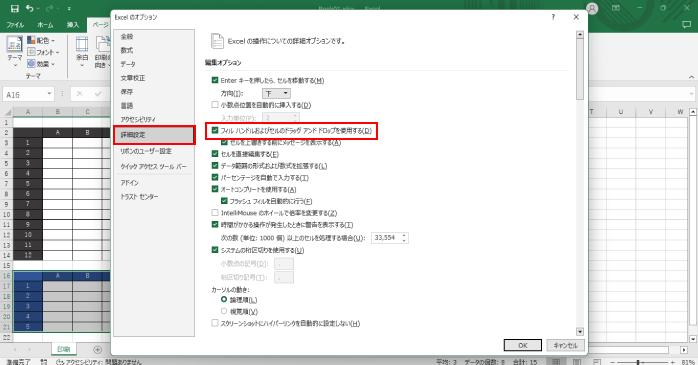
Task: Click the cancel formula X icon
Action: pos(79,94)
